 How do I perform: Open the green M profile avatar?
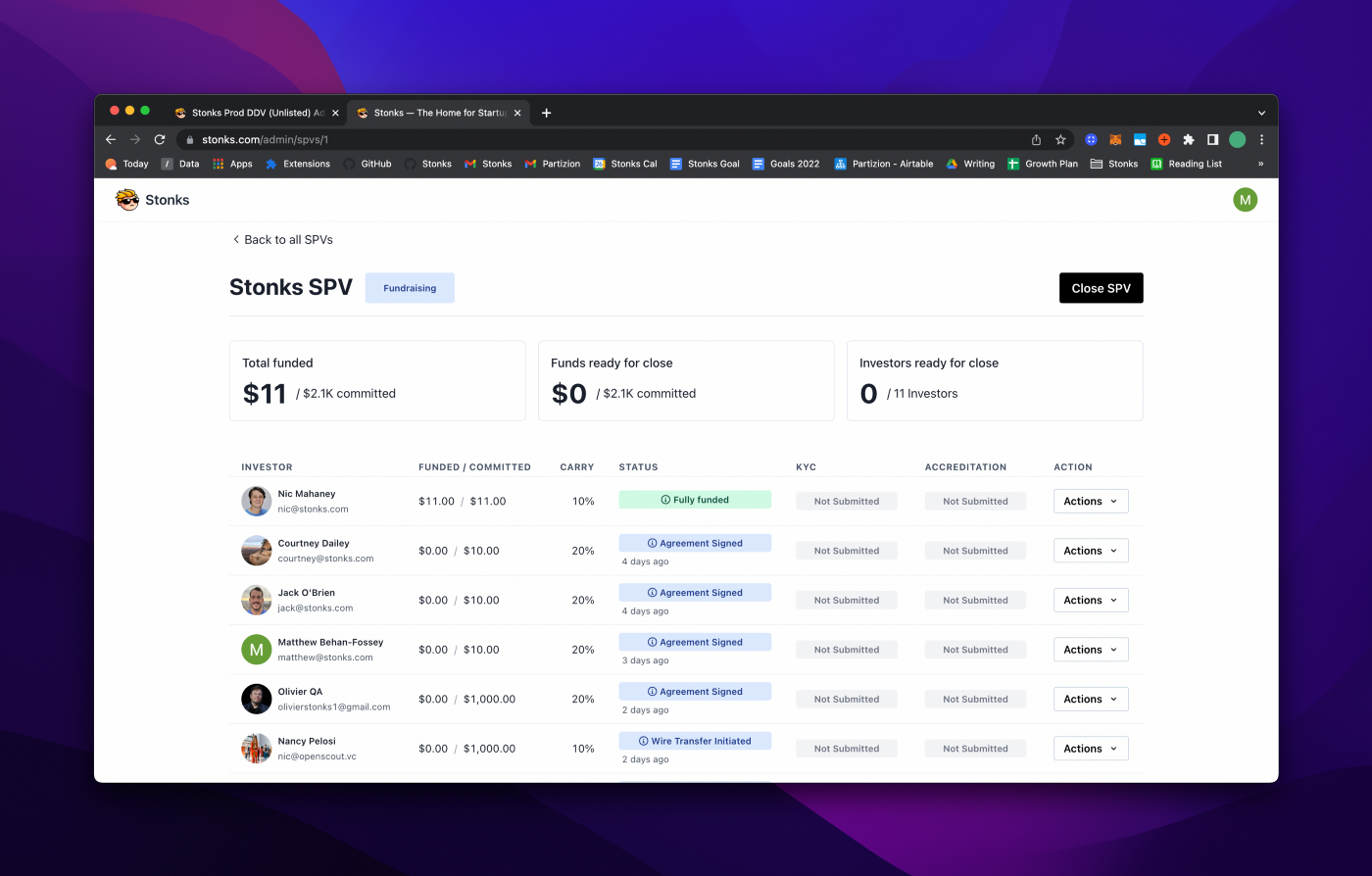click(x=1245, y=200)
